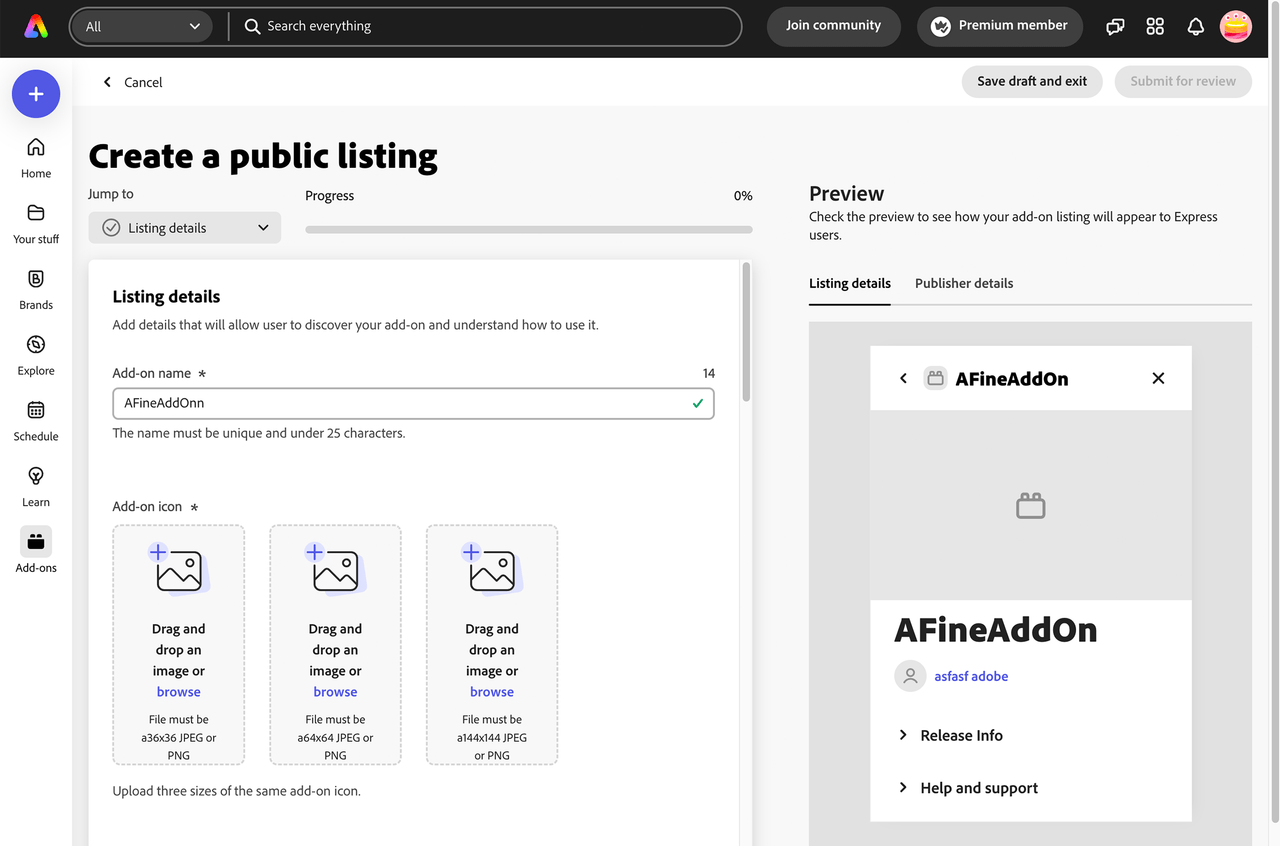The height and width of the screenshot is (846, 1280).
Task: Click 'The name must be unique' hint text
Action: tap(259, 433)
